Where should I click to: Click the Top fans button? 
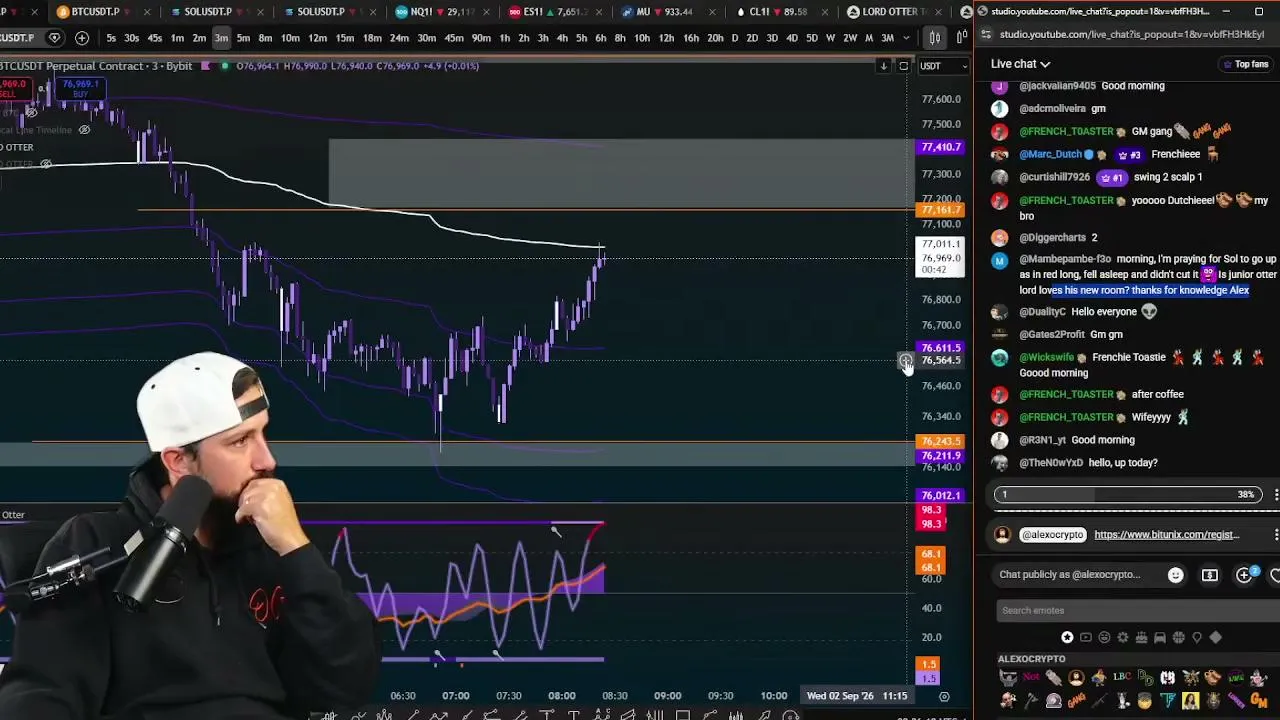point(1245,64)
